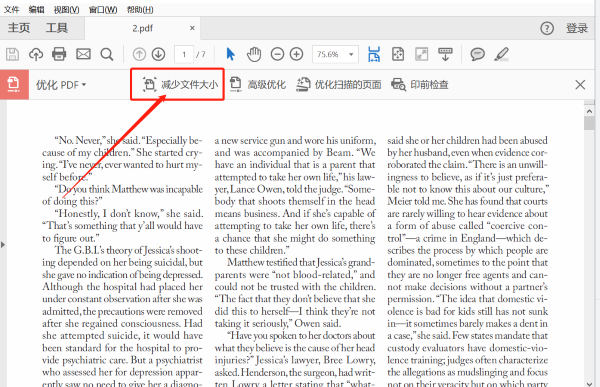Click the email envelope icon
The height and width of the screenshot is (387, 600).
click(83, 54)
